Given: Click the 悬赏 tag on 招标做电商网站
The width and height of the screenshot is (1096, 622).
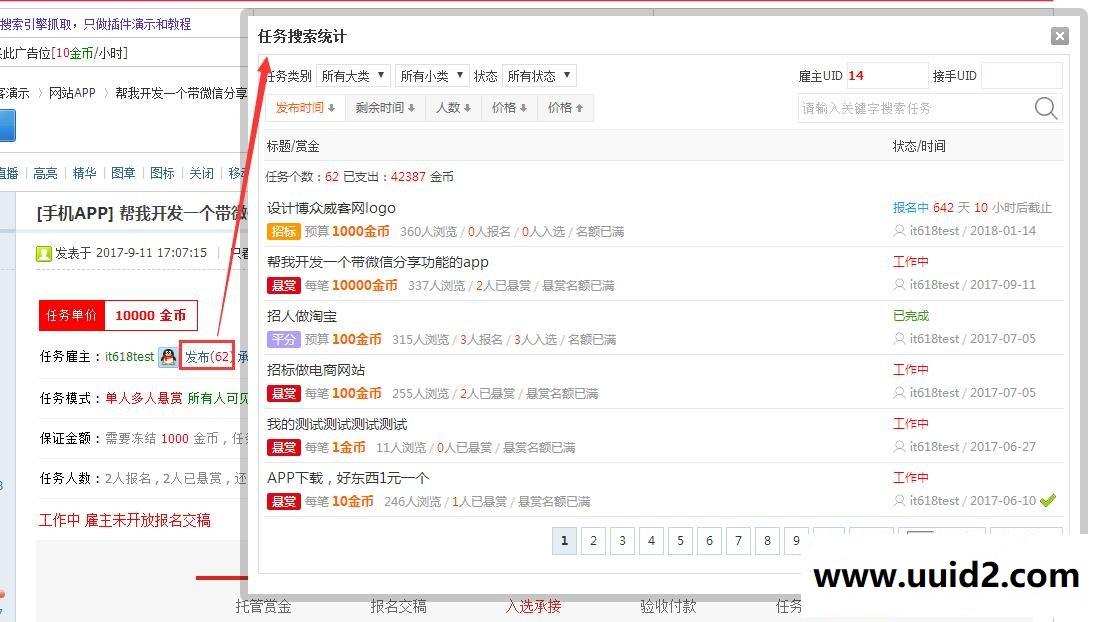Looking at the screenshot, I should tap(283, 393).
